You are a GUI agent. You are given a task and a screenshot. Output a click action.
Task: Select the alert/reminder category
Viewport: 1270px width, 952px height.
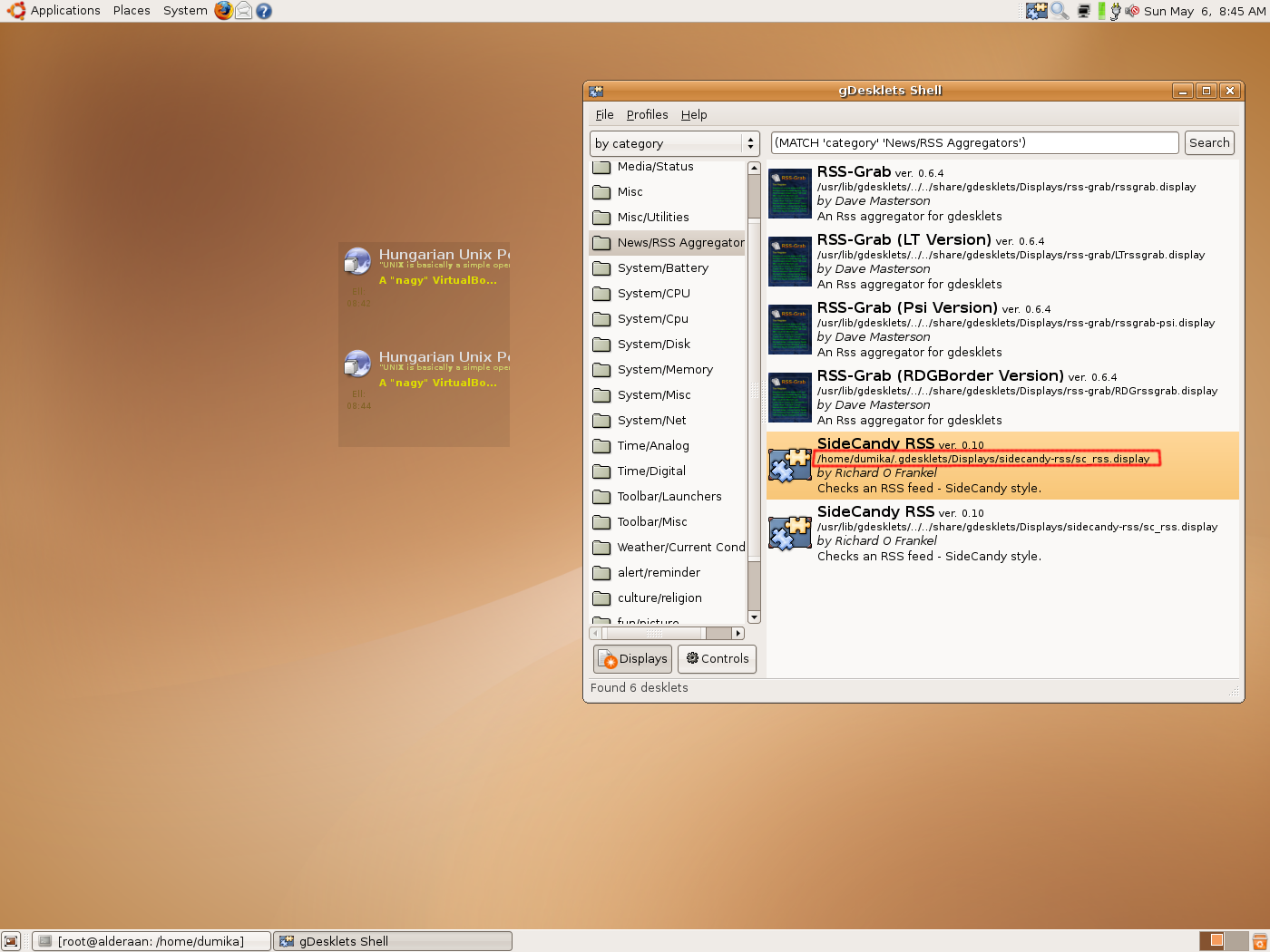click(x=668, y=573)
